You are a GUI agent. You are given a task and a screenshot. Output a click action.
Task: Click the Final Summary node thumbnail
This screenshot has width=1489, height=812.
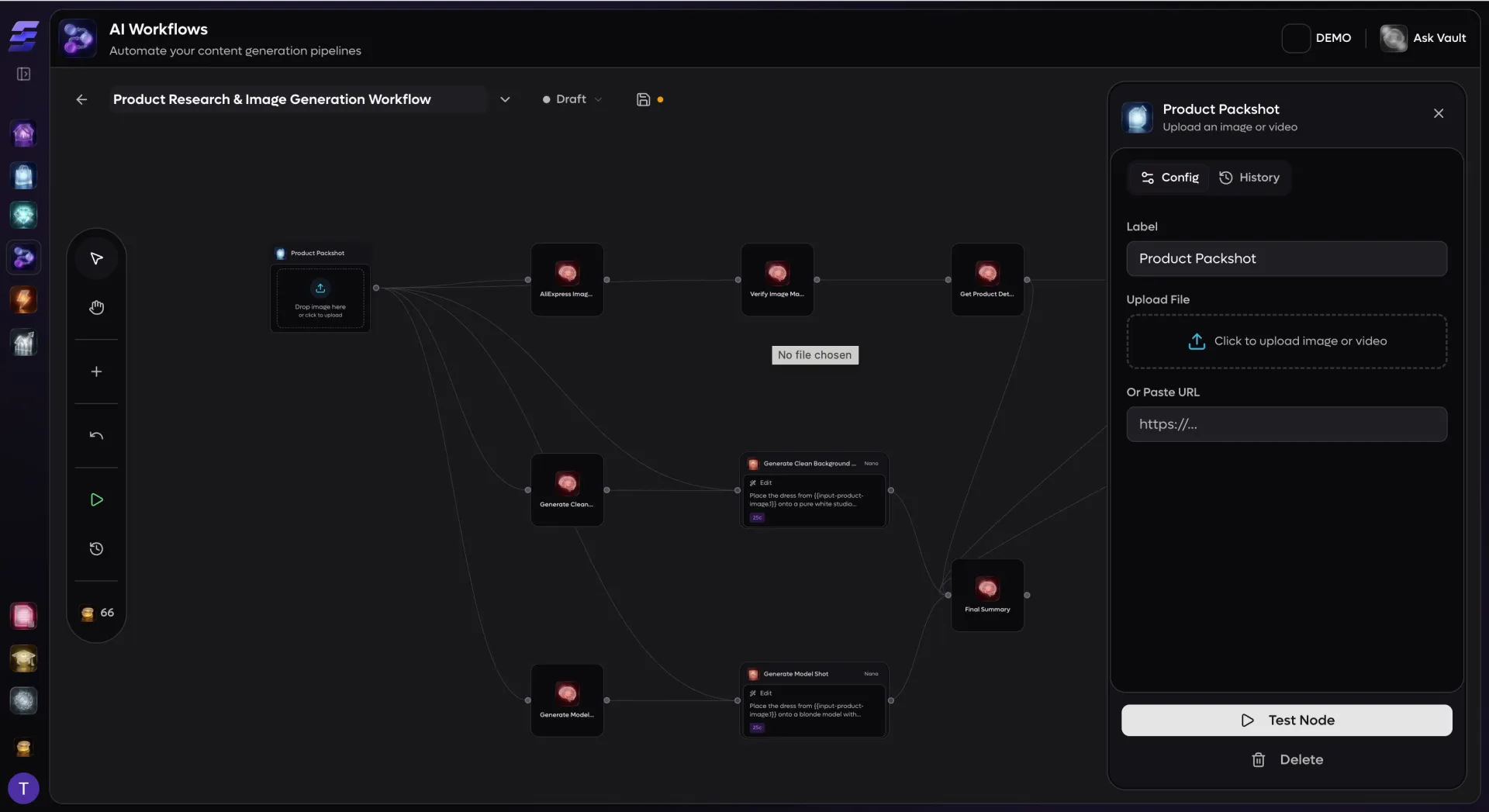pos(988,587)
